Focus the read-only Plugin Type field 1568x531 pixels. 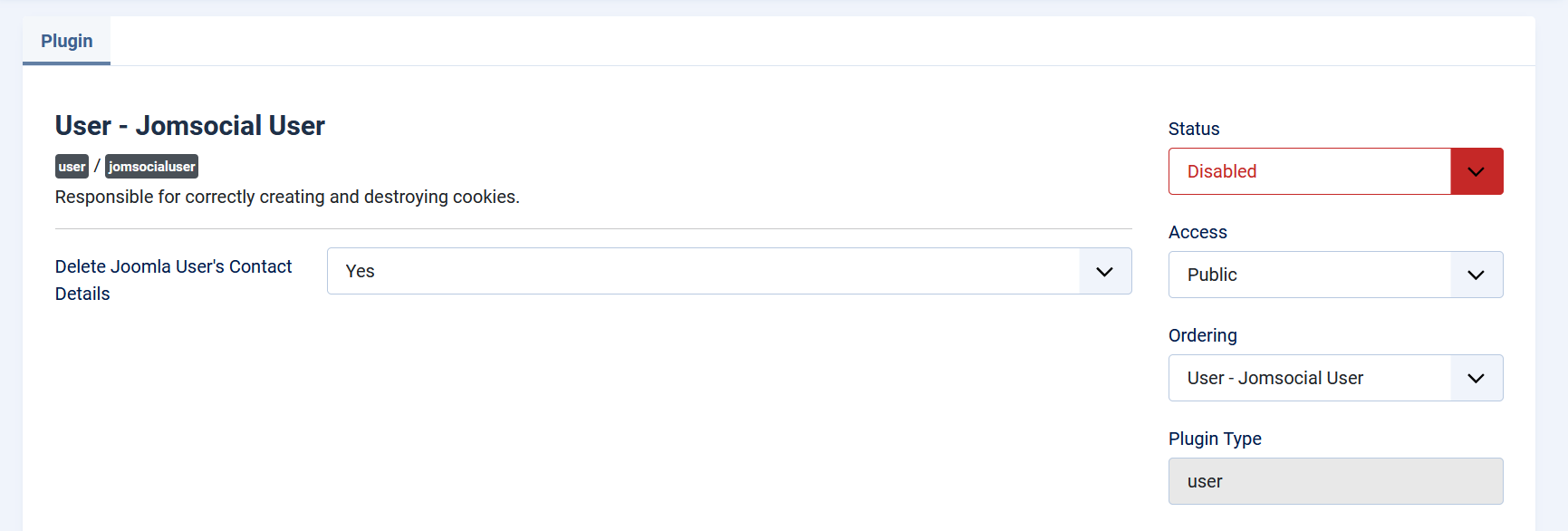tap(1335, 481)
